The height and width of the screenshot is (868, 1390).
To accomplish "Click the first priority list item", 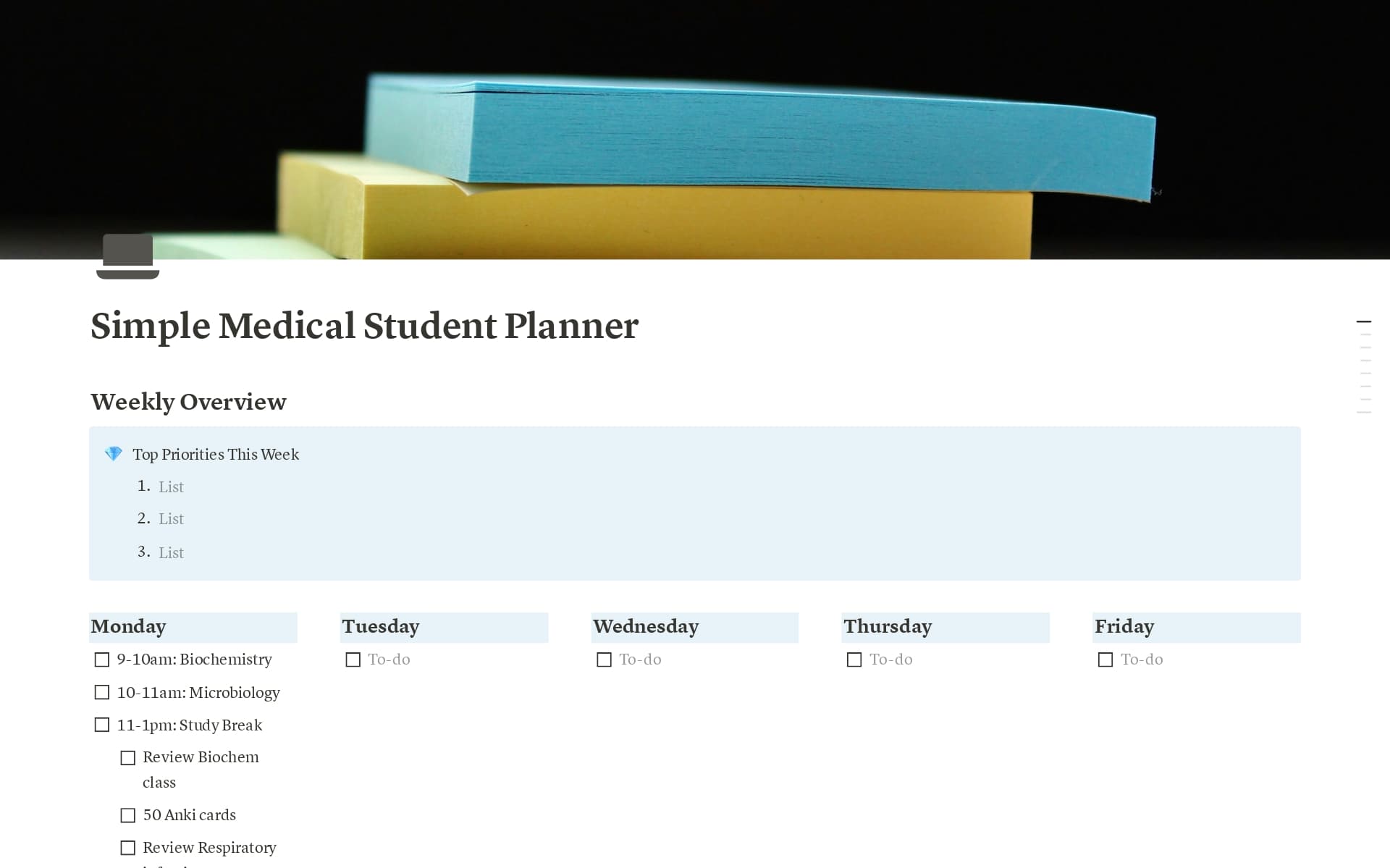I will (x=172, y=487).
